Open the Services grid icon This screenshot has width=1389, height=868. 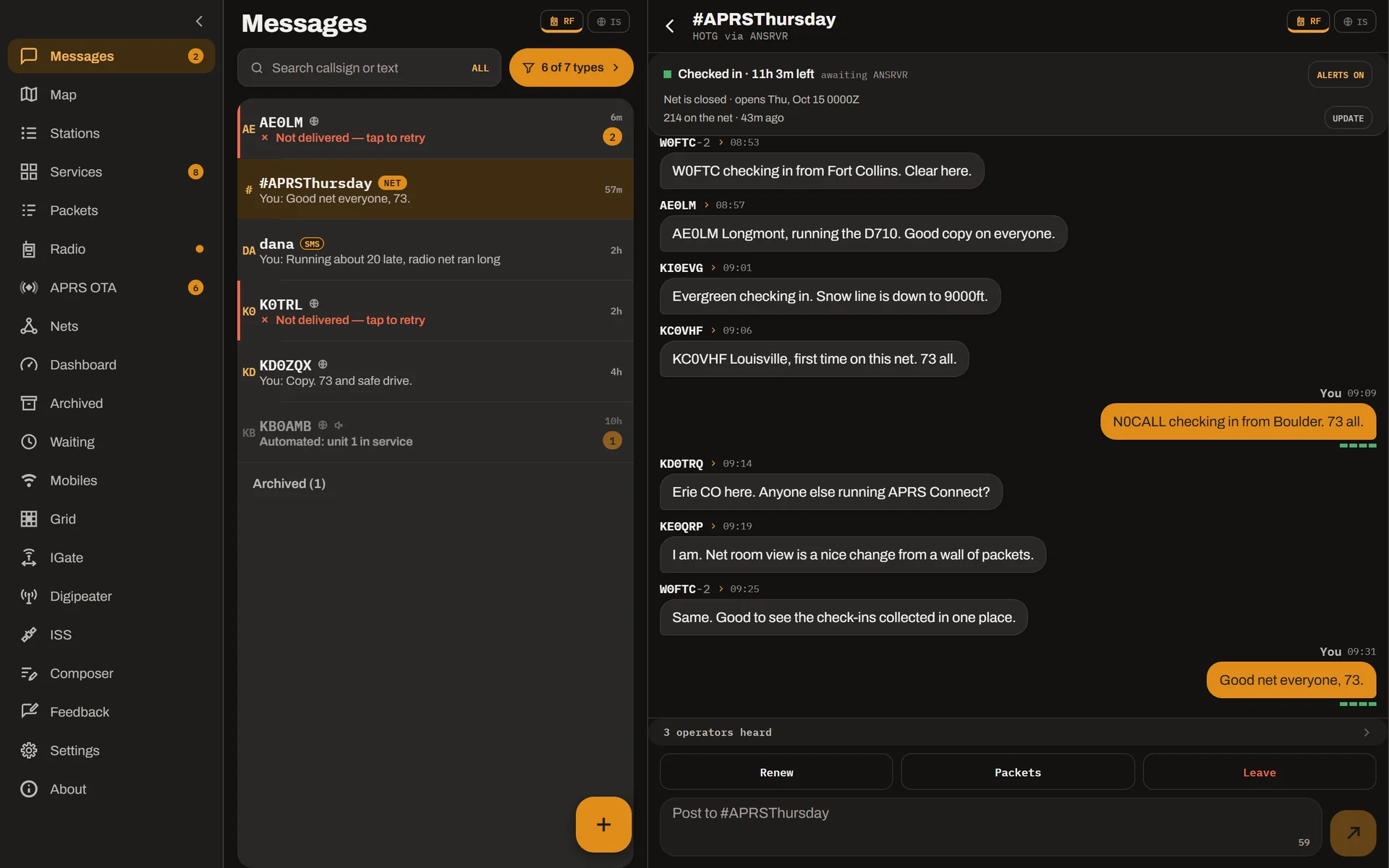[x=29, y=171]
